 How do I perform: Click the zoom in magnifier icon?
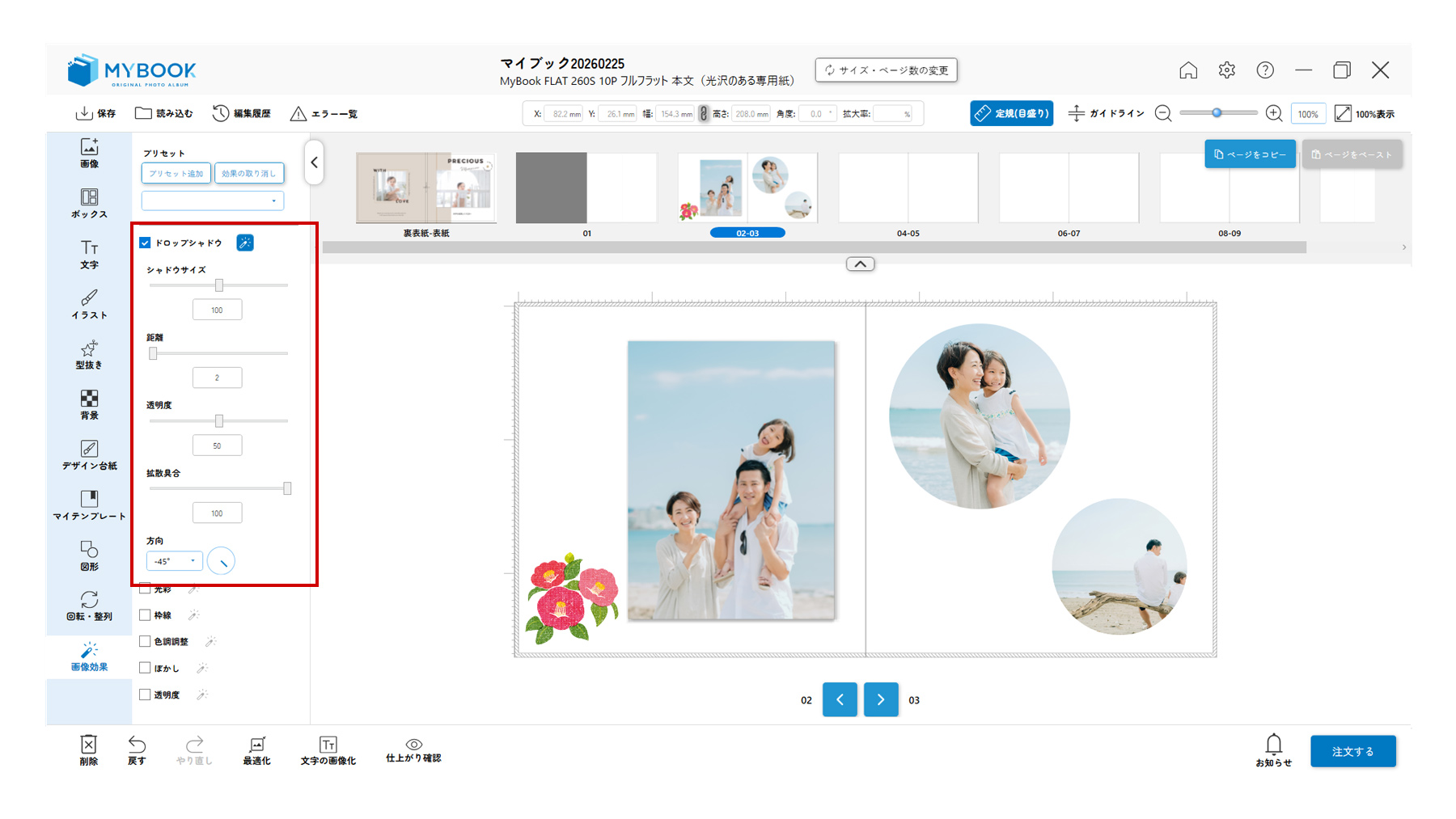click(1274, 114)
